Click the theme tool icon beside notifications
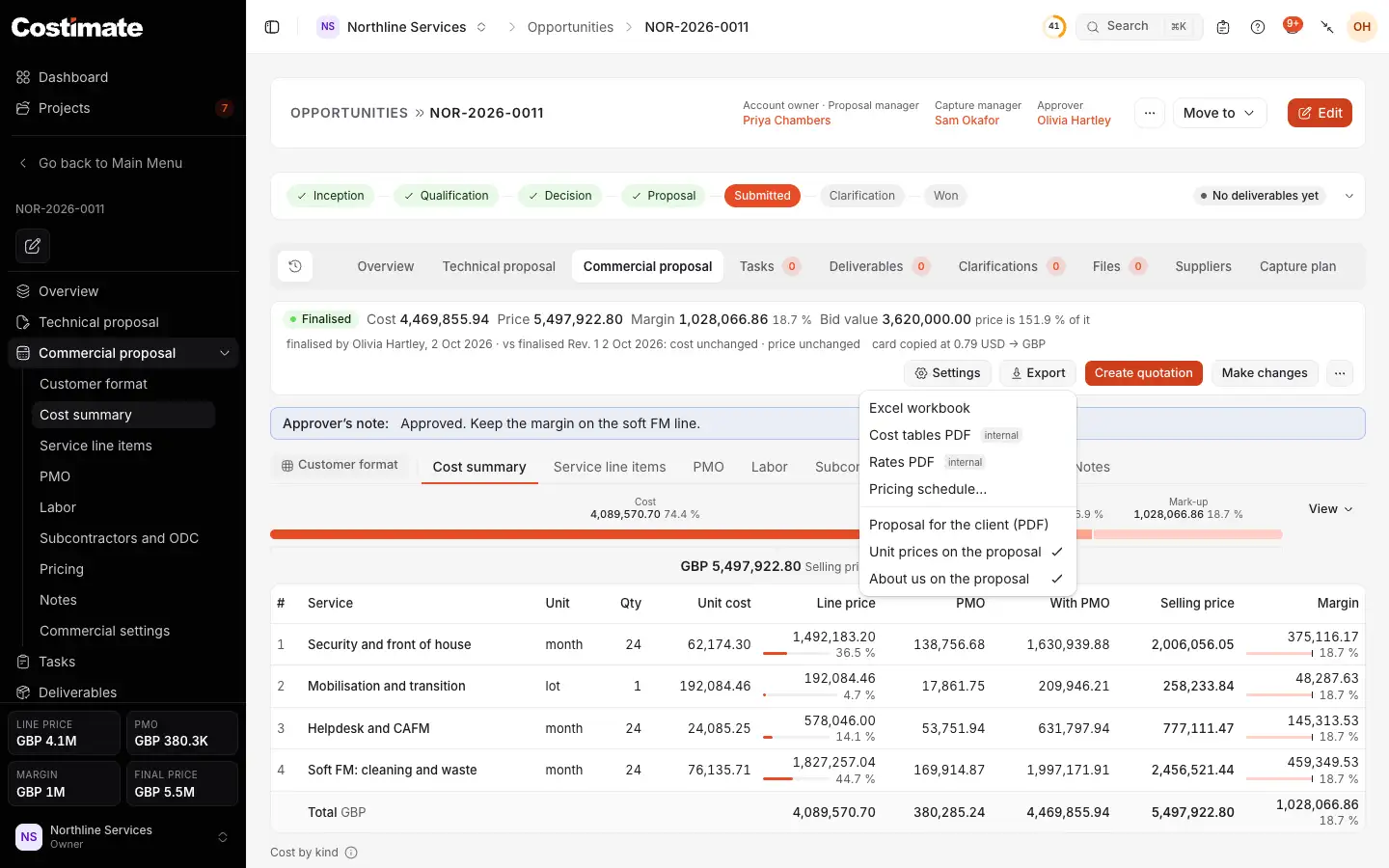This screenshot has width=1389, height=868. pyautogui.click(x=1327, y=27)
